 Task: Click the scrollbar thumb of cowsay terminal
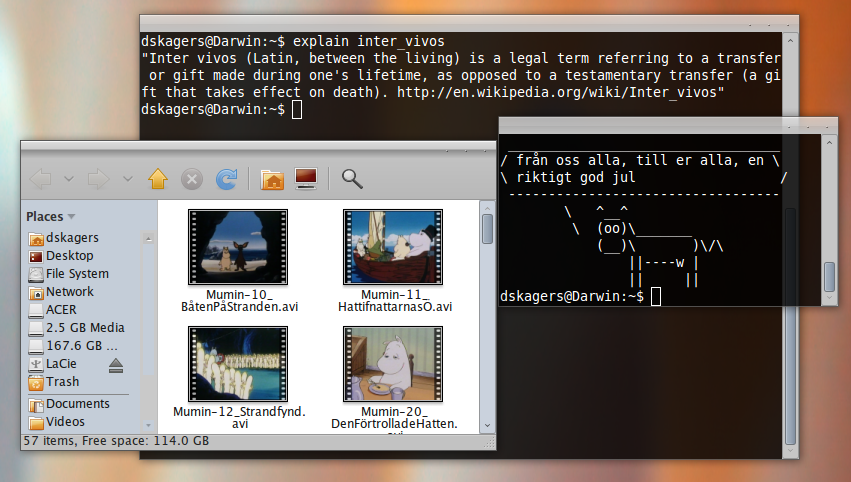coord(829,277)
